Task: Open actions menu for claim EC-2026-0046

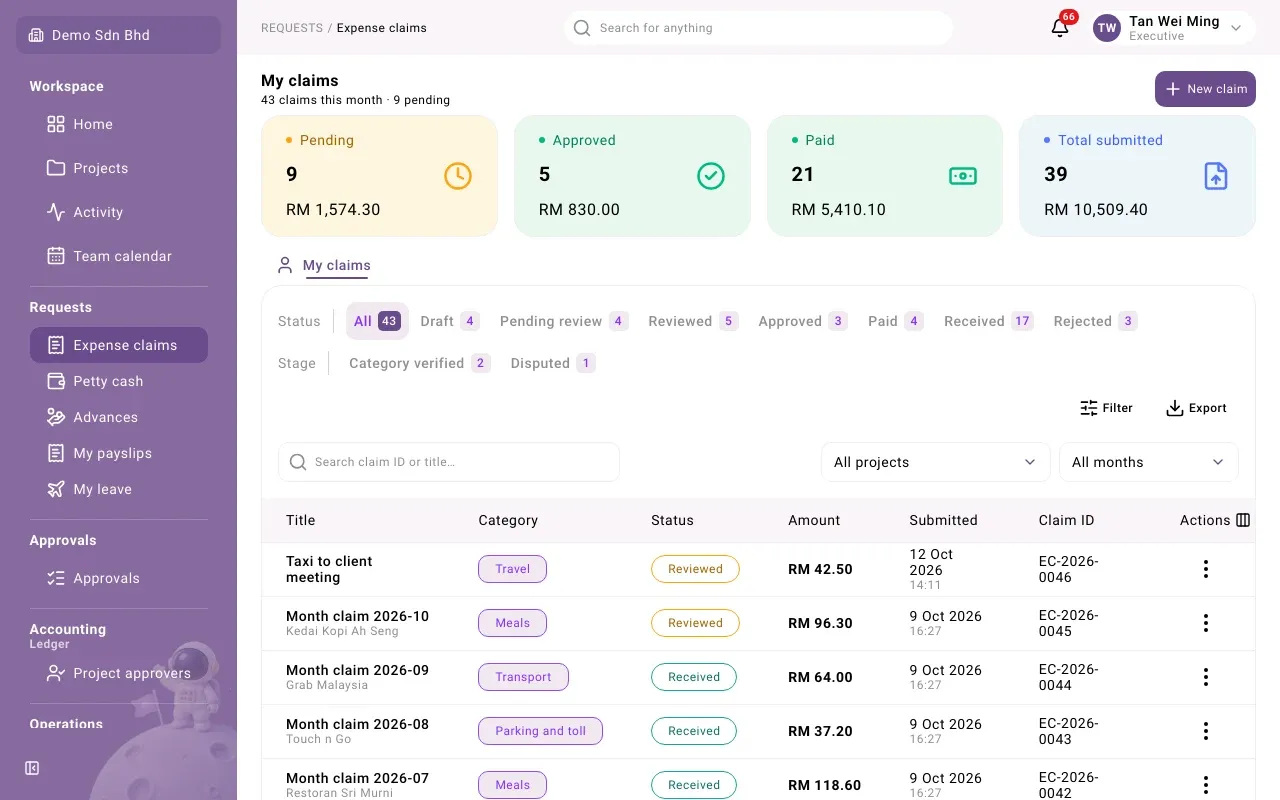Action: (1206, 569)
